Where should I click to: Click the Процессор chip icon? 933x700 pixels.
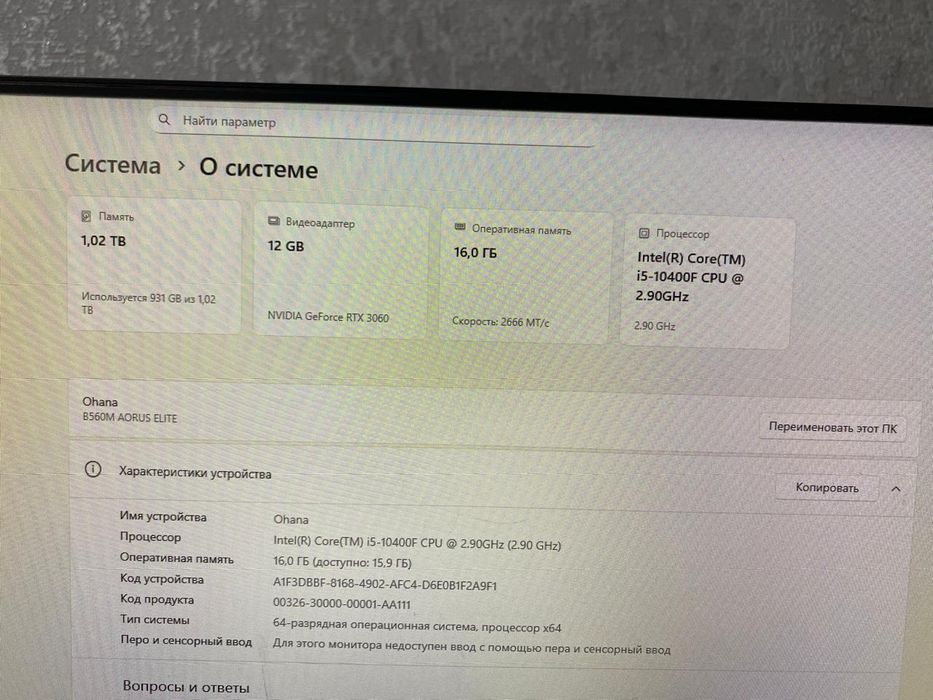644,233
